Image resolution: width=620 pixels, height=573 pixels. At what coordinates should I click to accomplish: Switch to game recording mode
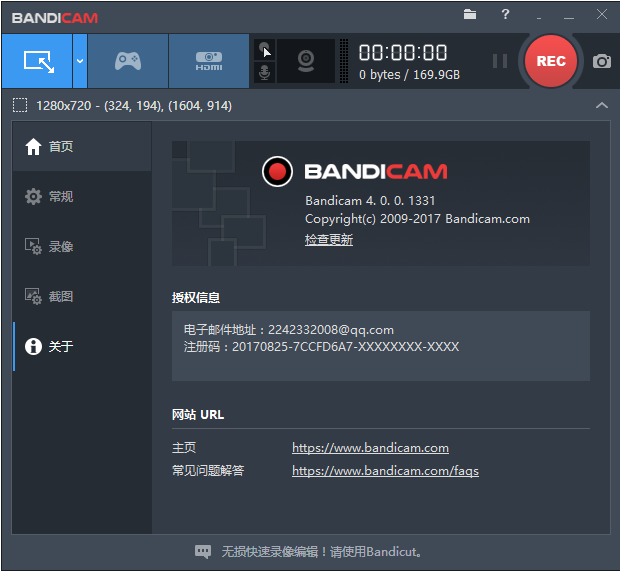[x=128, y=61]
